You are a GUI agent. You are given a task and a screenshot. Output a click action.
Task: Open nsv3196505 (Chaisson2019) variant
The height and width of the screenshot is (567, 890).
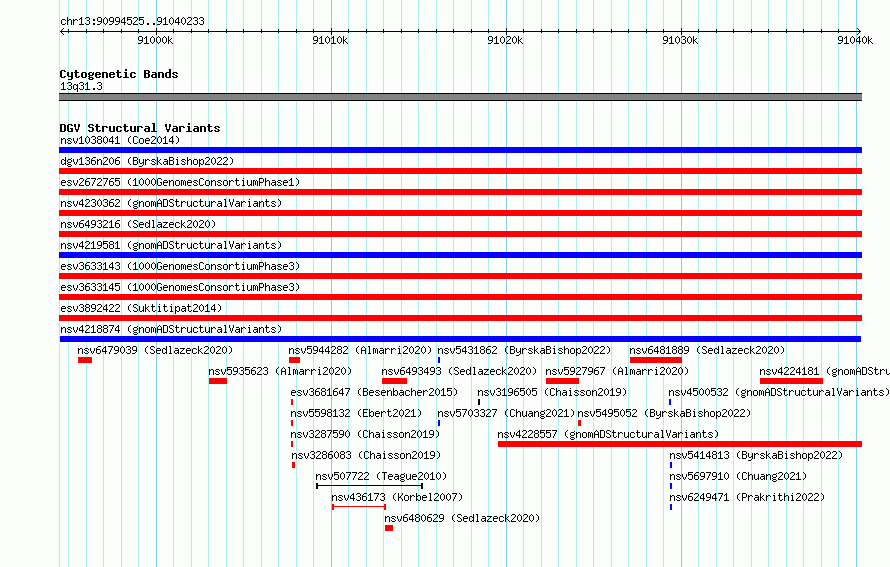(552, 392)
